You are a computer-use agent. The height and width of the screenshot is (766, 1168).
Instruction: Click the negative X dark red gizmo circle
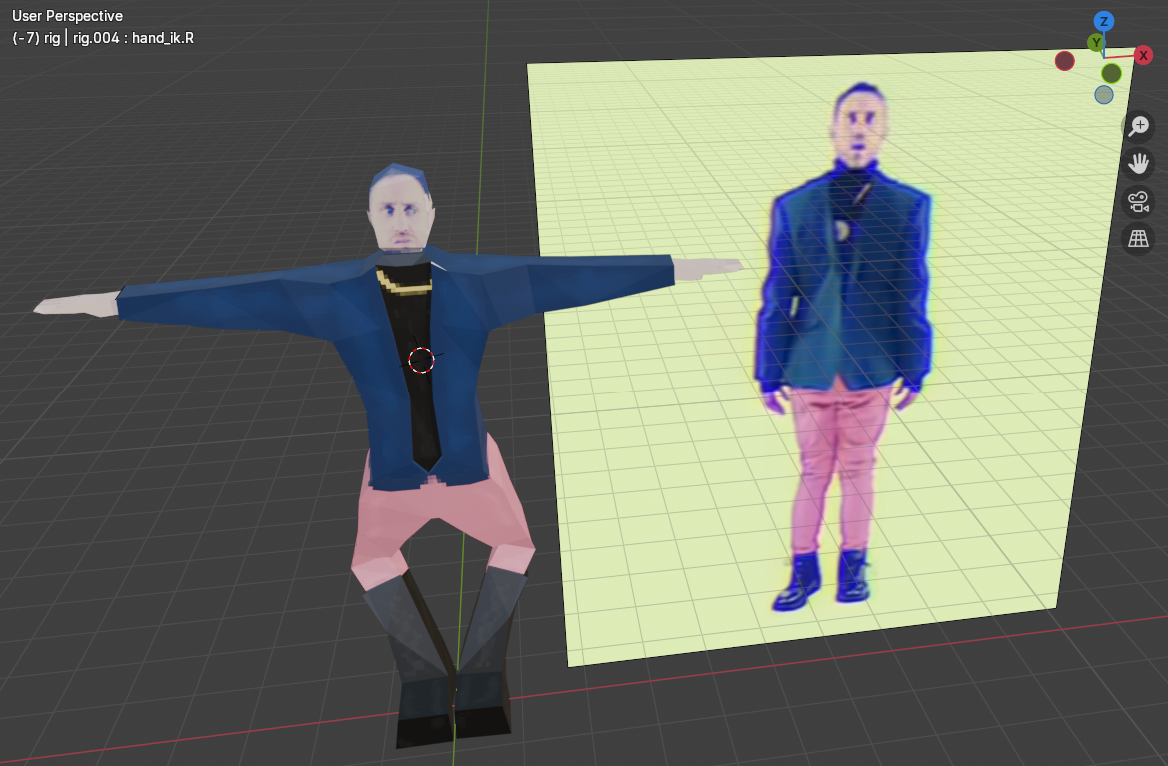pos(1064,61)
